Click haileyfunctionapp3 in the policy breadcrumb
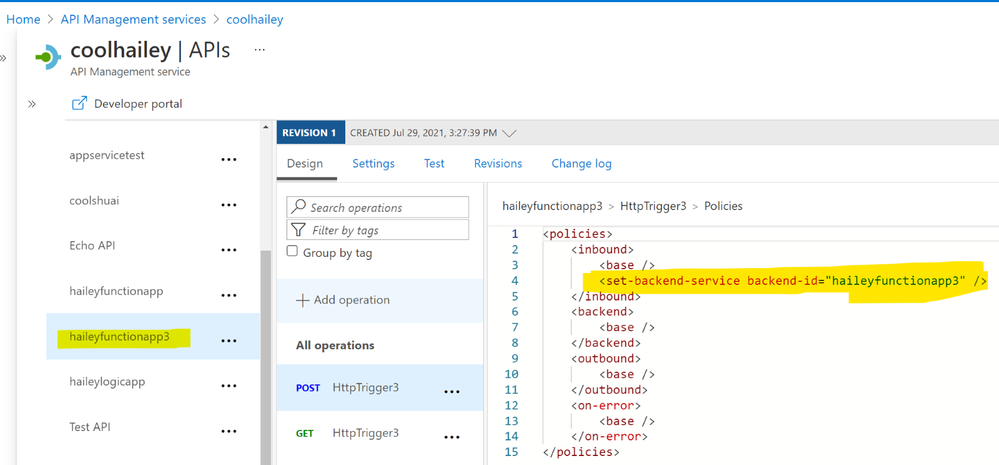999x465 pixels. (552, 206)
